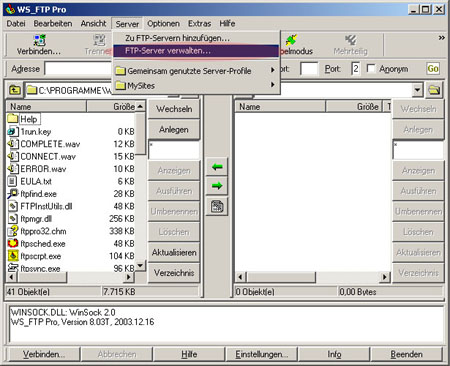This screenshot has width=450, height=366.
Task: Select the 1run.key file icon
Action: coord(12,132)
